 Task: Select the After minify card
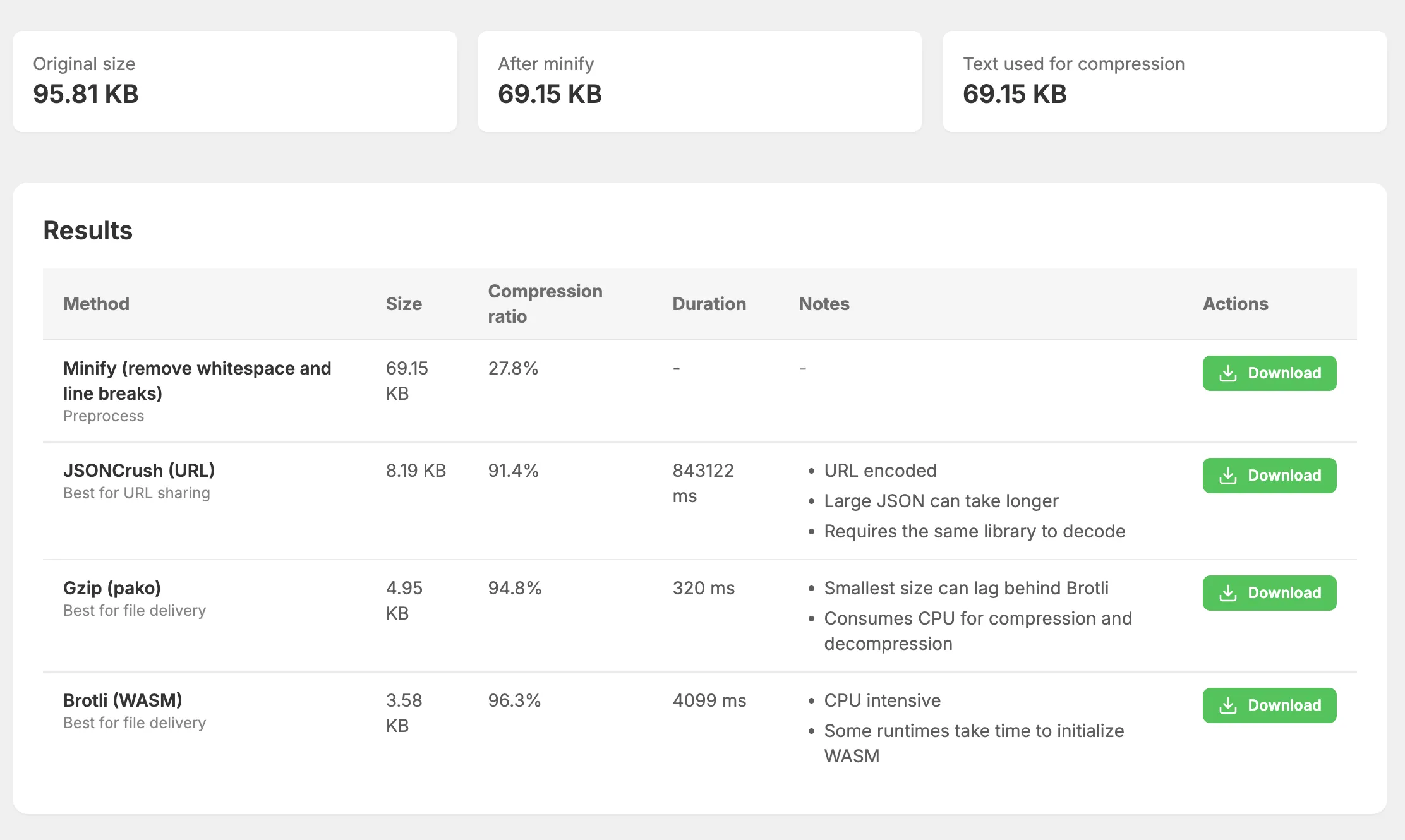pyautogui.click(x=699, y=81)
